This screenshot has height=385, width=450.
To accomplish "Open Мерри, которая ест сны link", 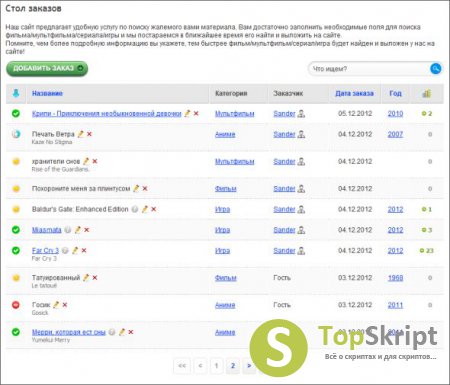I will click(x=69, y=332).
